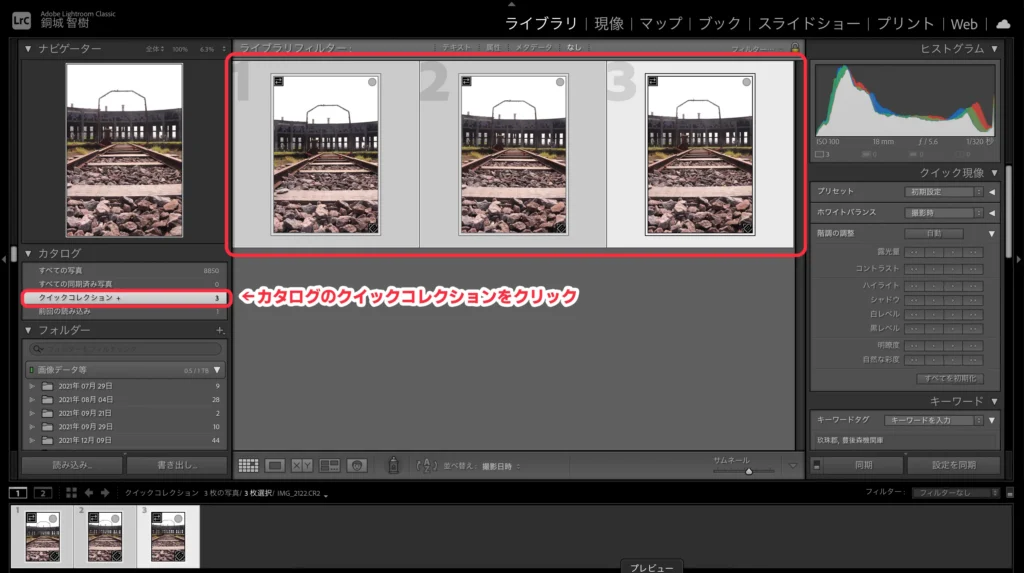This screenshot has height=573, width=1024.
Task: Go back with filmstrip left arrow
Action: pyautogui.click(x=89, y=493)
